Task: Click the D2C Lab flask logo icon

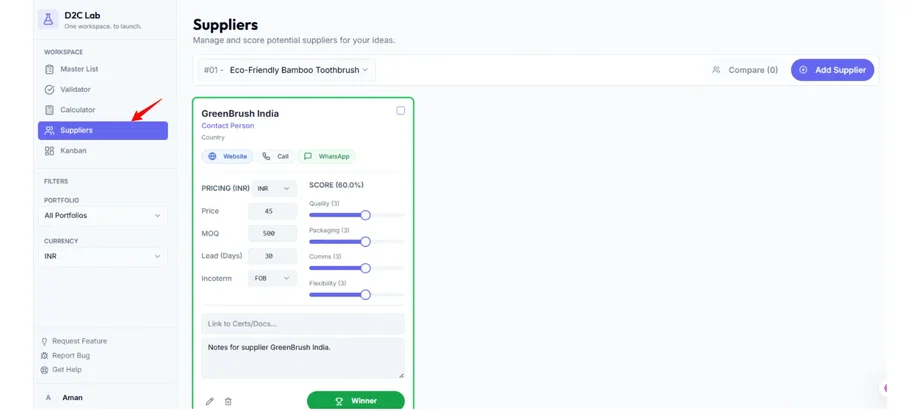Action: pyautogui.click(x=48, y=19)
